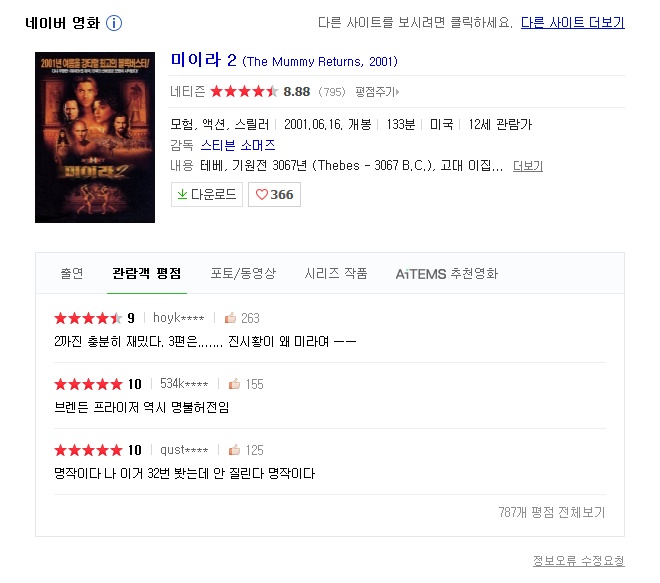
Task: Click the Mummy Returns poster thumbnail
Action: [95, 137]
